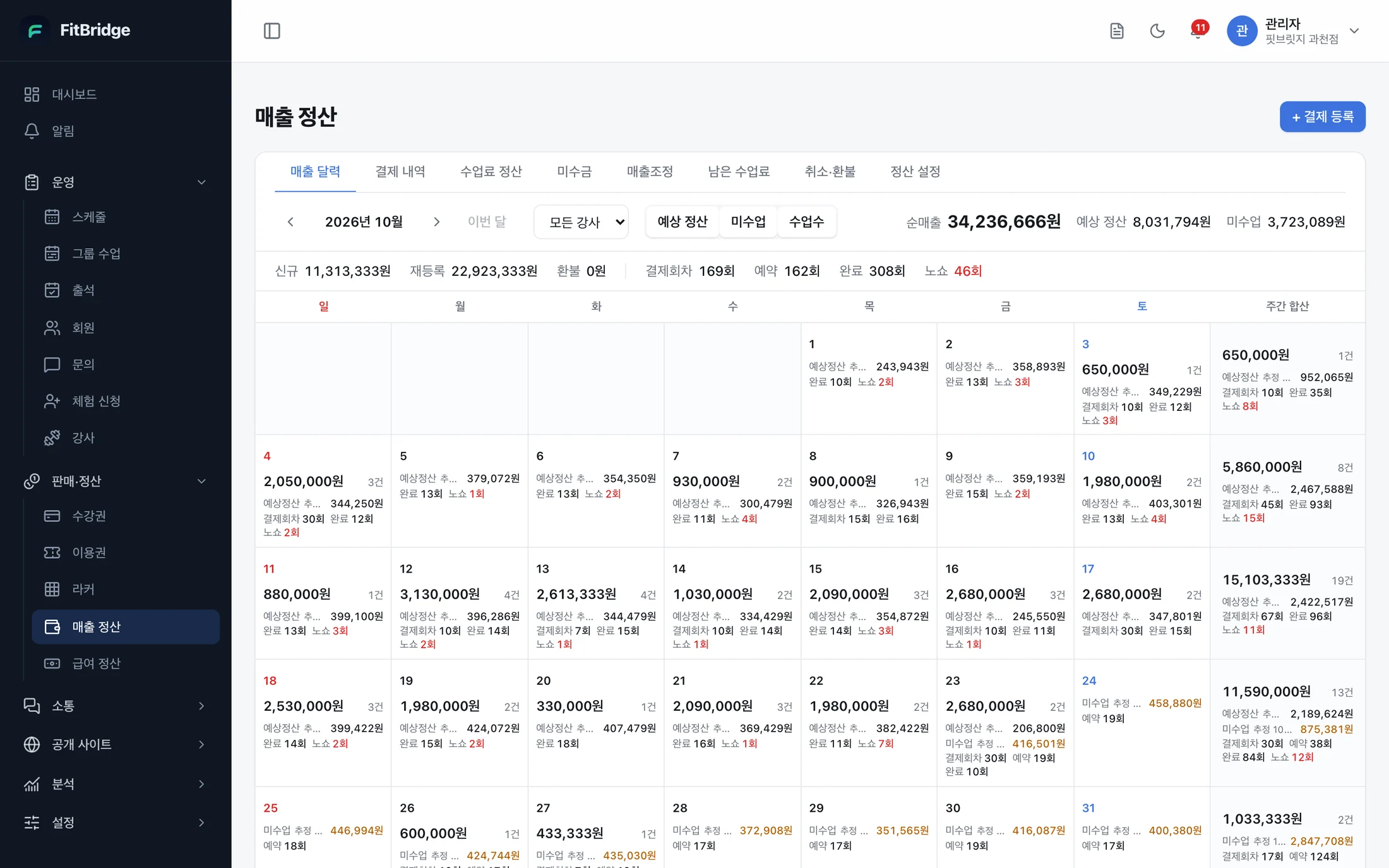The width and height of the screenshot is (1389, 868).
Task: Click the FitBridge logo
Action: tap(76, 30)
